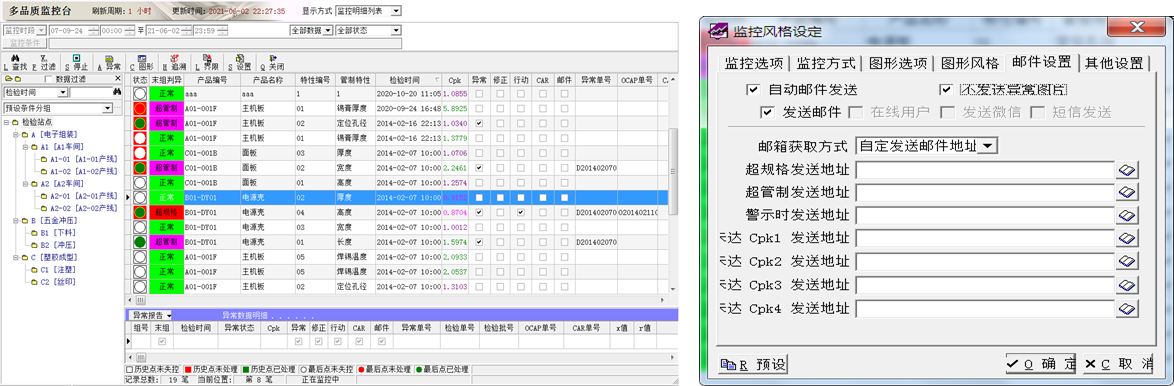Toggle the 不发送异常图片 checkbox
This screenshot has height=386, width=1174.
(x=947, y=91)
